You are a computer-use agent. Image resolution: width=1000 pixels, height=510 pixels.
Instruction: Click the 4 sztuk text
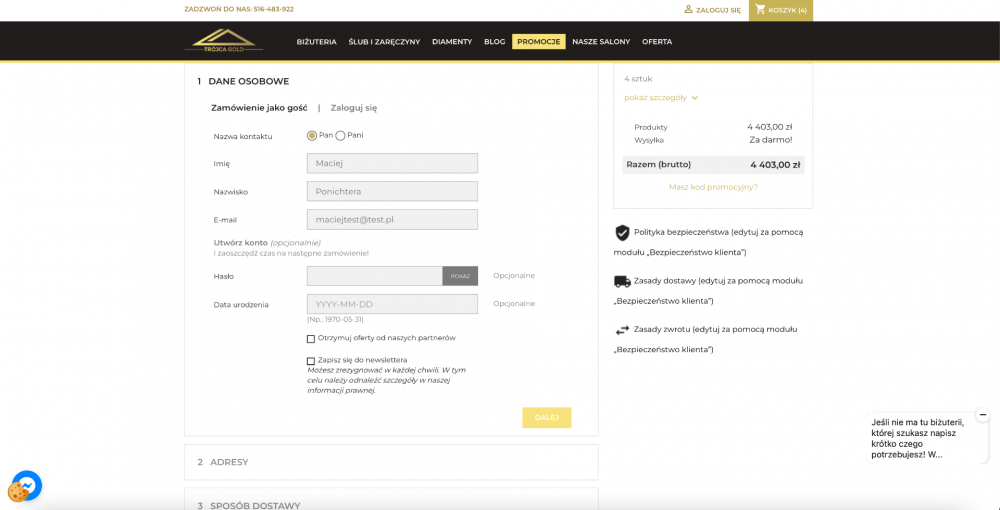638,79
